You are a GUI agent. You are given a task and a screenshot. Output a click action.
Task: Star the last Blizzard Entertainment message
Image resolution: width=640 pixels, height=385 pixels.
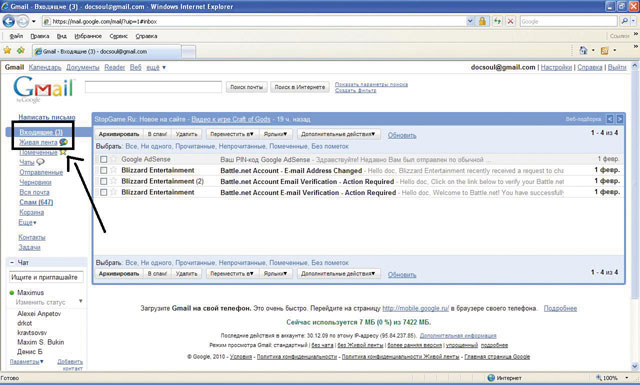(113, 192)
